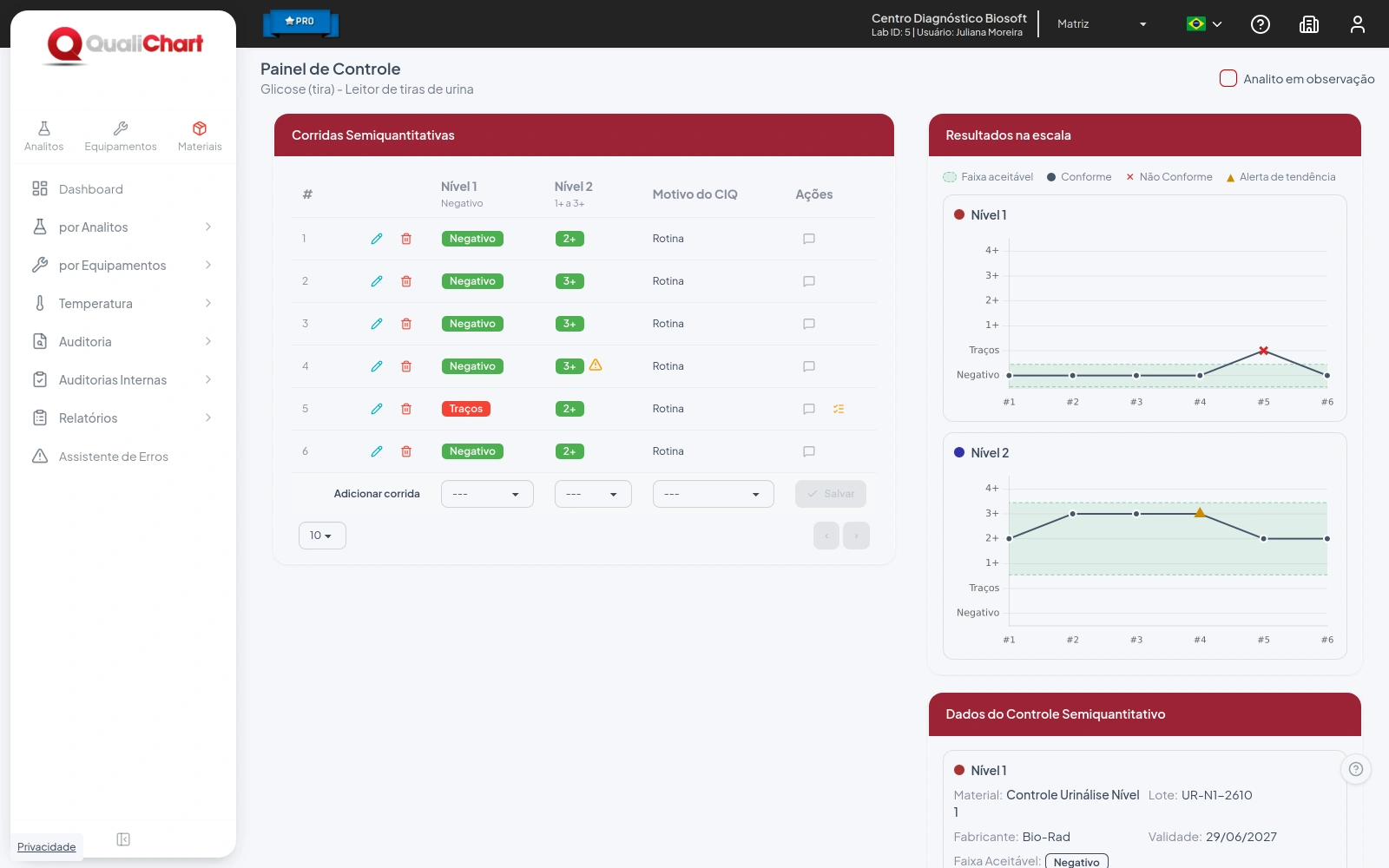
Task: Open the help question mark in top bar
Action: coord(1261,24)
